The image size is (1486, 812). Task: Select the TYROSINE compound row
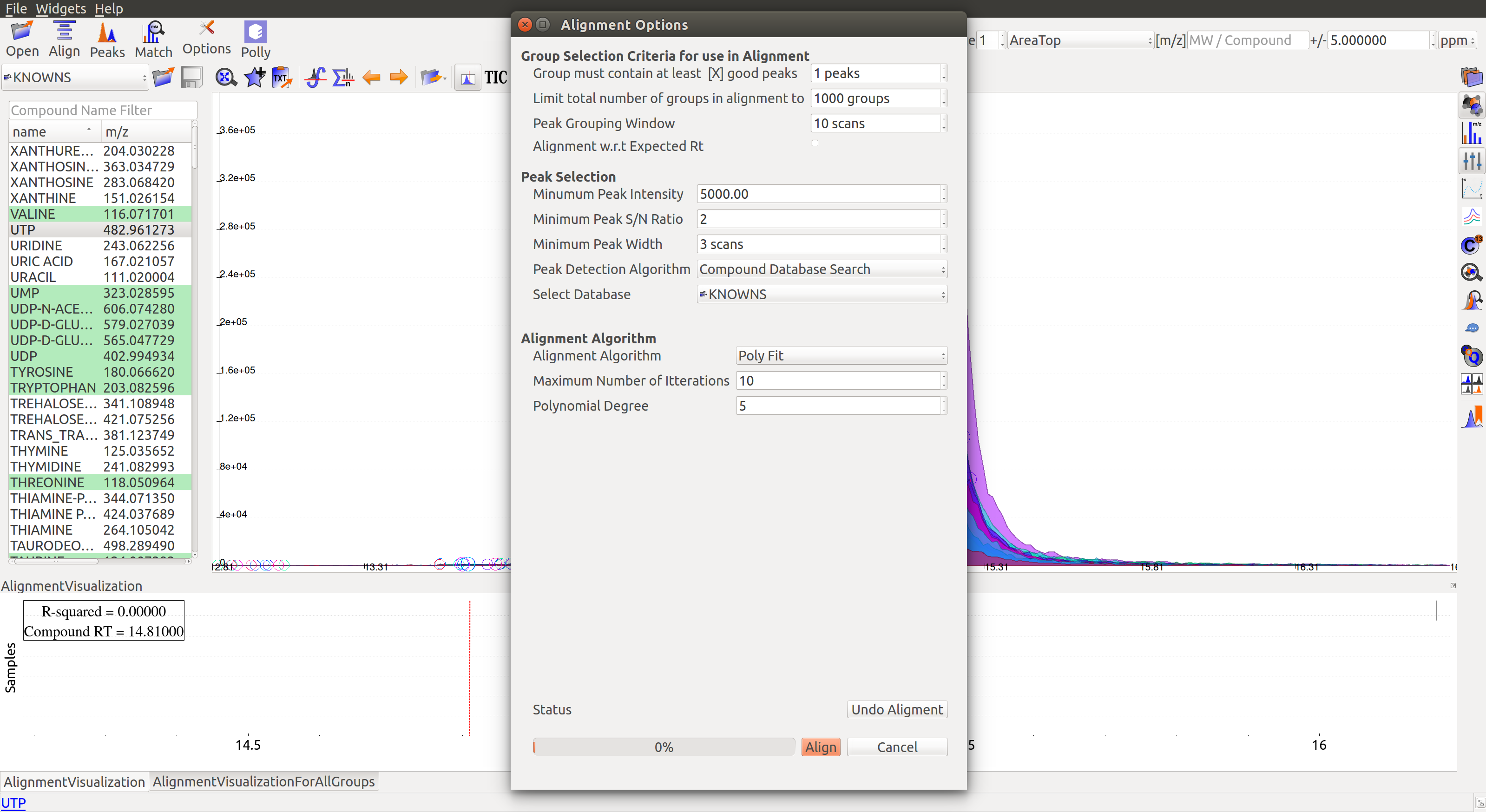[x=100, y=372]
